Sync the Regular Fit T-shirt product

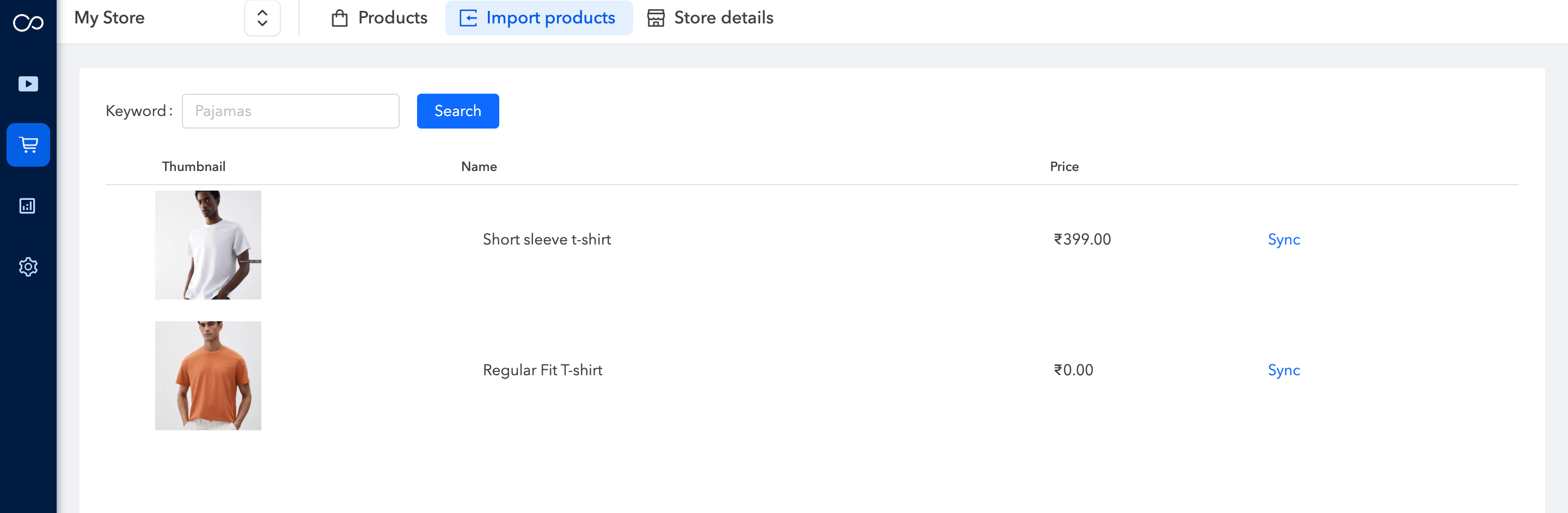tap(1283, 369)
